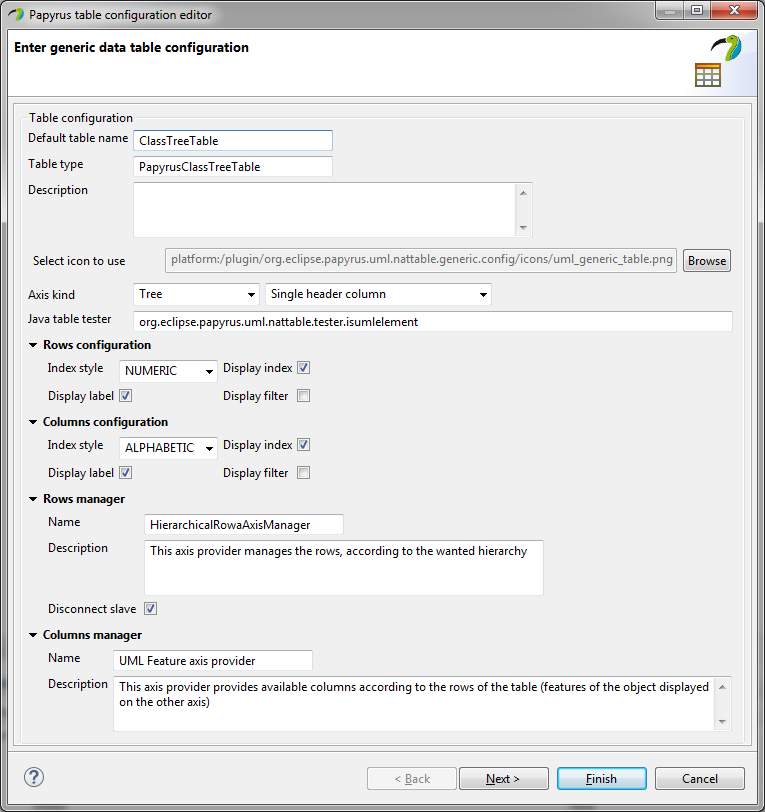Toggle Columns configuration Display label checkbox
765x812 pixels.
click(125, 473)
